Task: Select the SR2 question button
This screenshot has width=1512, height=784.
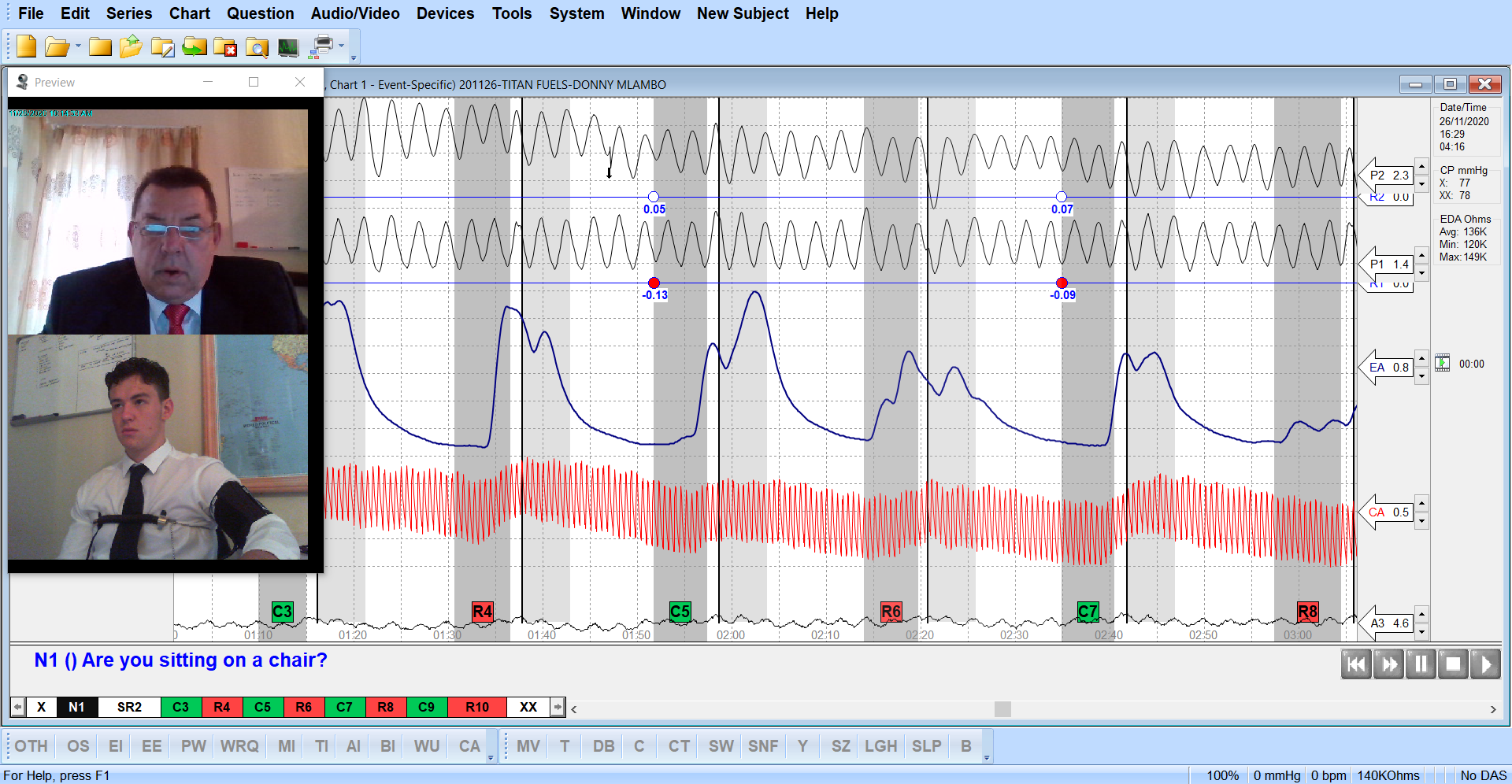Action: [x=129, y=707]
